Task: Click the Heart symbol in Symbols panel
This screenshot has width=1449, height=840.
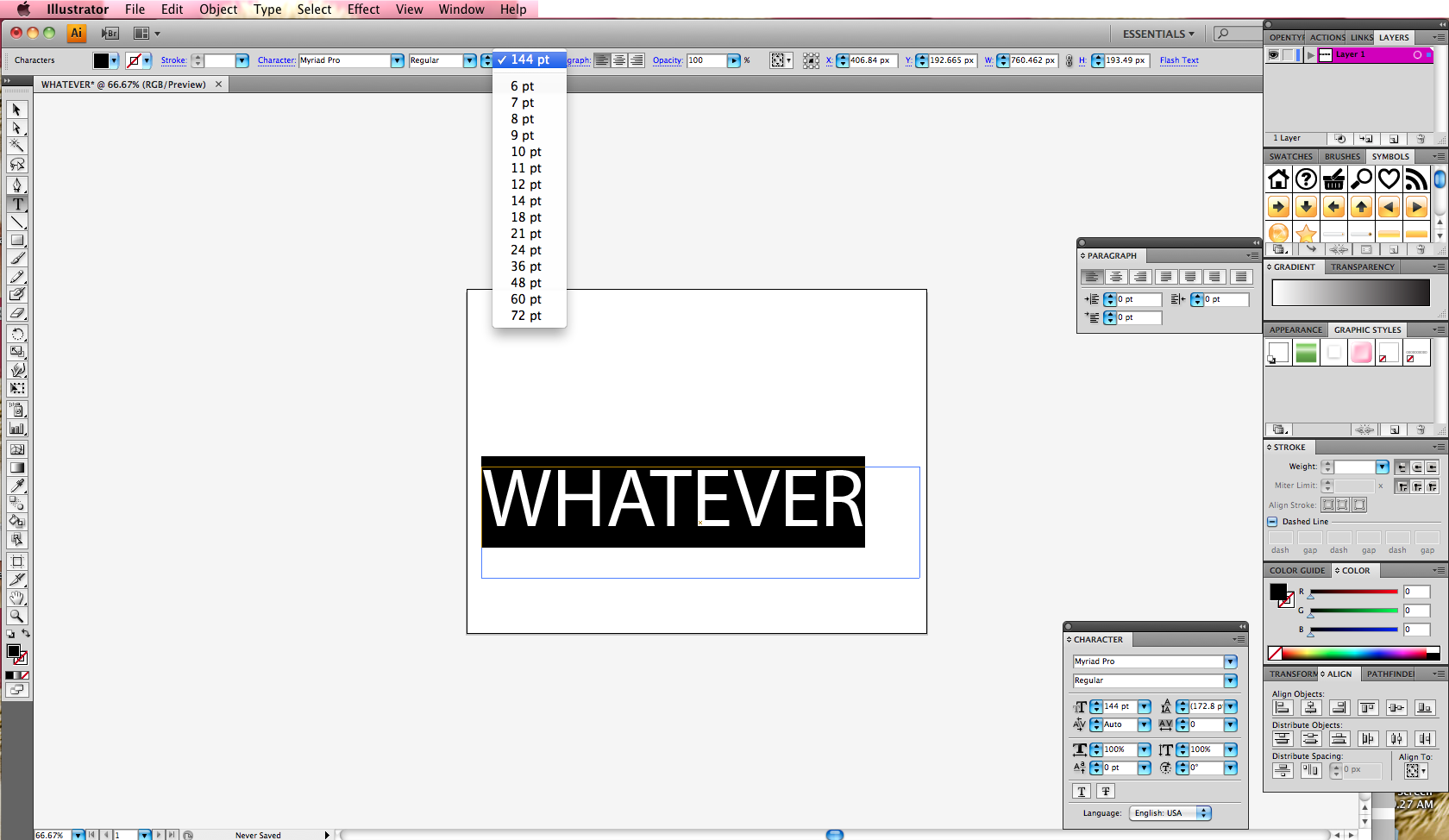Action: pos(1389,179)
